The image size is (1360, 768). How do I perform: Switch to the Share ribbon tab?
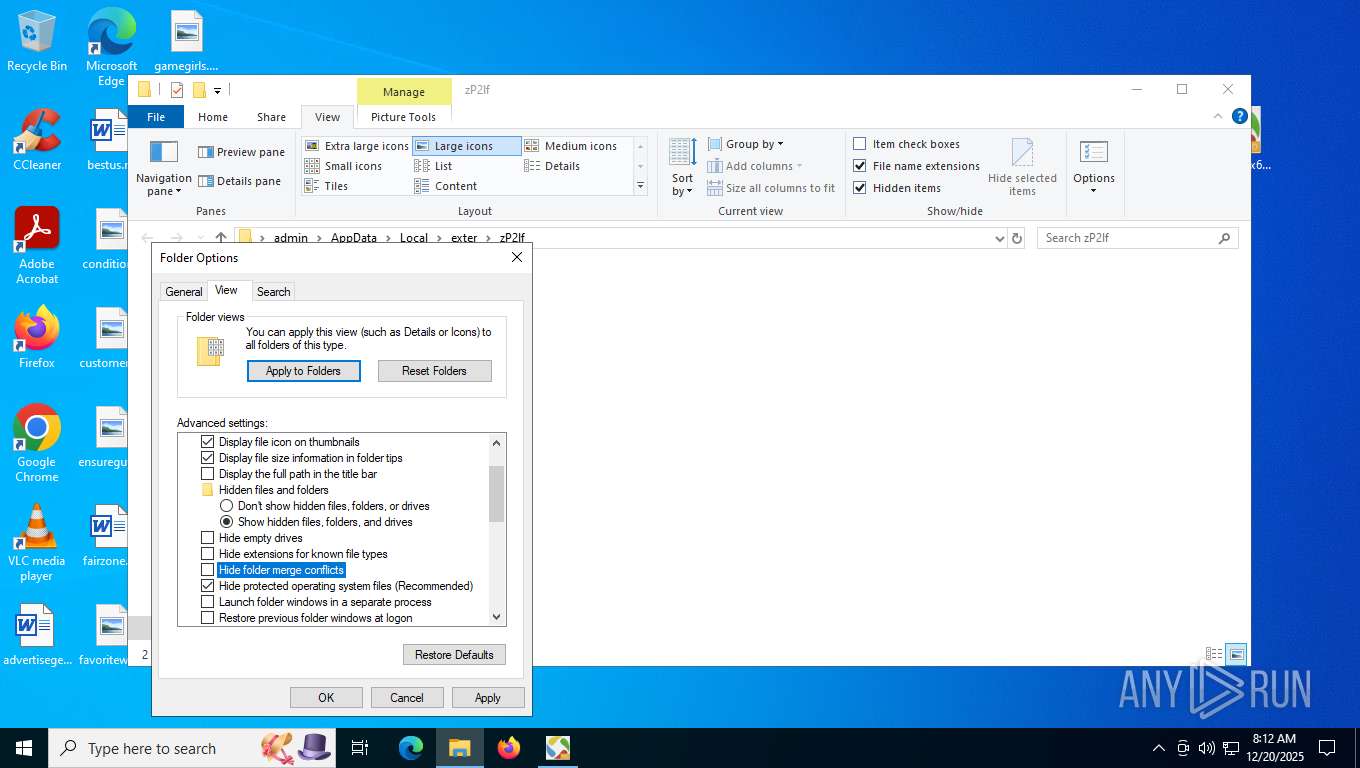271,117
